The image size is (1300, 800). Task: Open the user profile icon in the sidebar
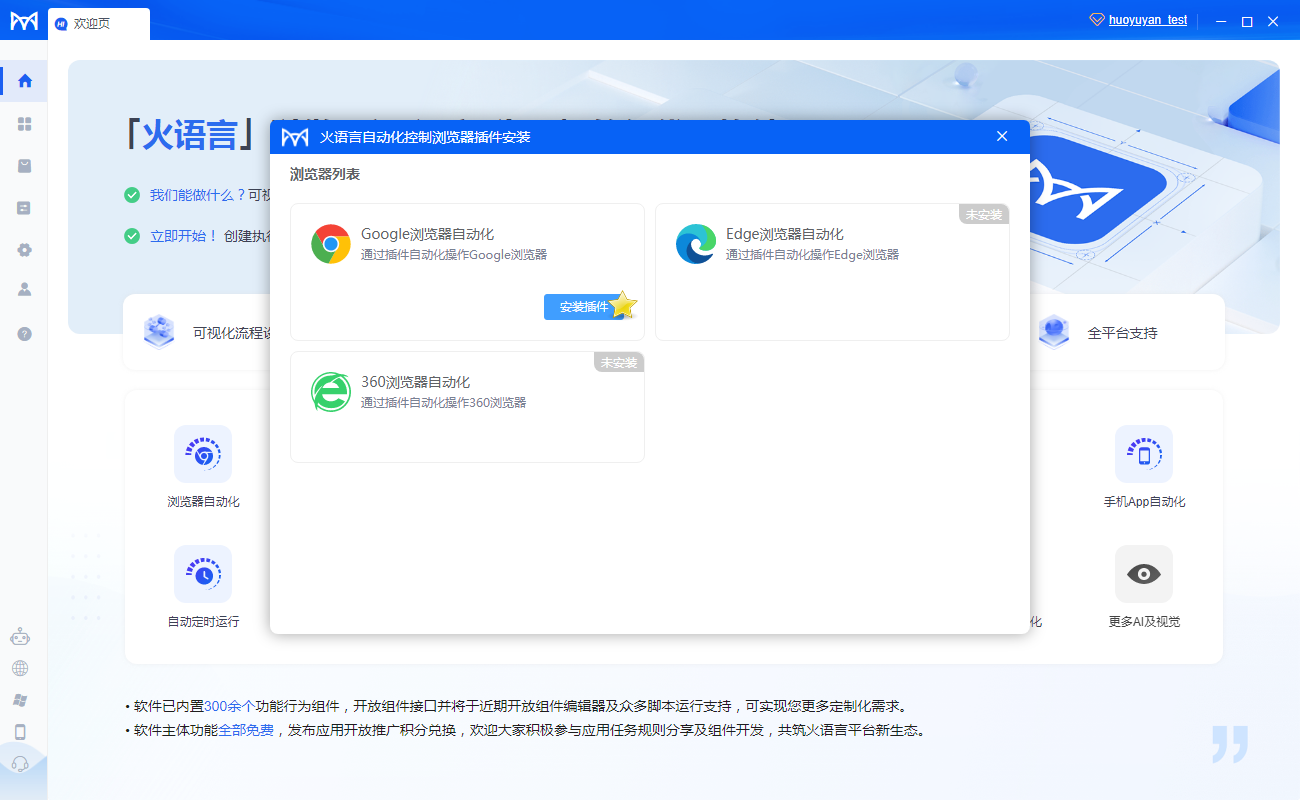(25, 289)
